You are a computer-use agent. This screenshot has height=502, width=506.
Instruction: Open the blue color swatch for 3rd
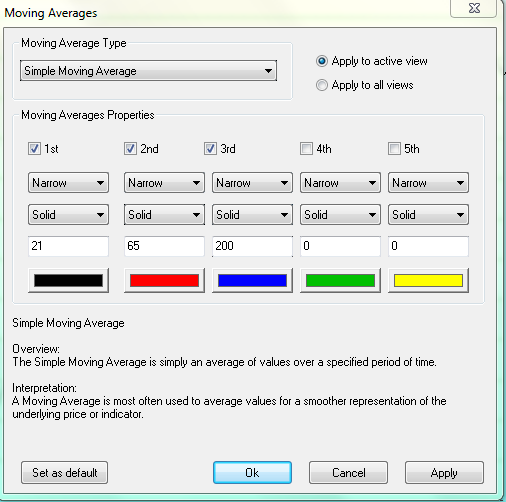[x=252, y=280]
